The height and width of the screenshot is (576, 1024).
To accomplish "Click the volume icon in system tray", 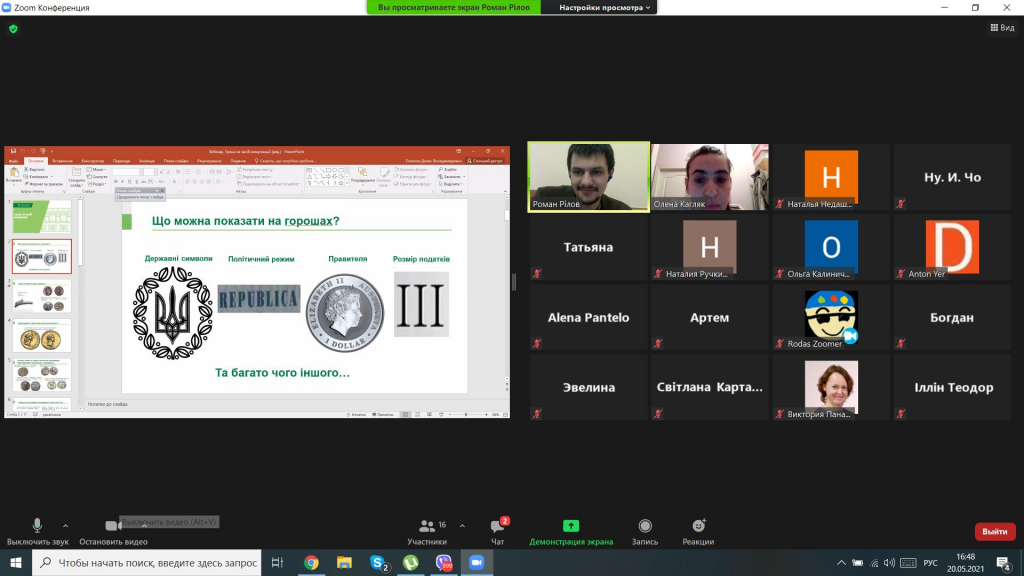I will [x=889, y=563].
